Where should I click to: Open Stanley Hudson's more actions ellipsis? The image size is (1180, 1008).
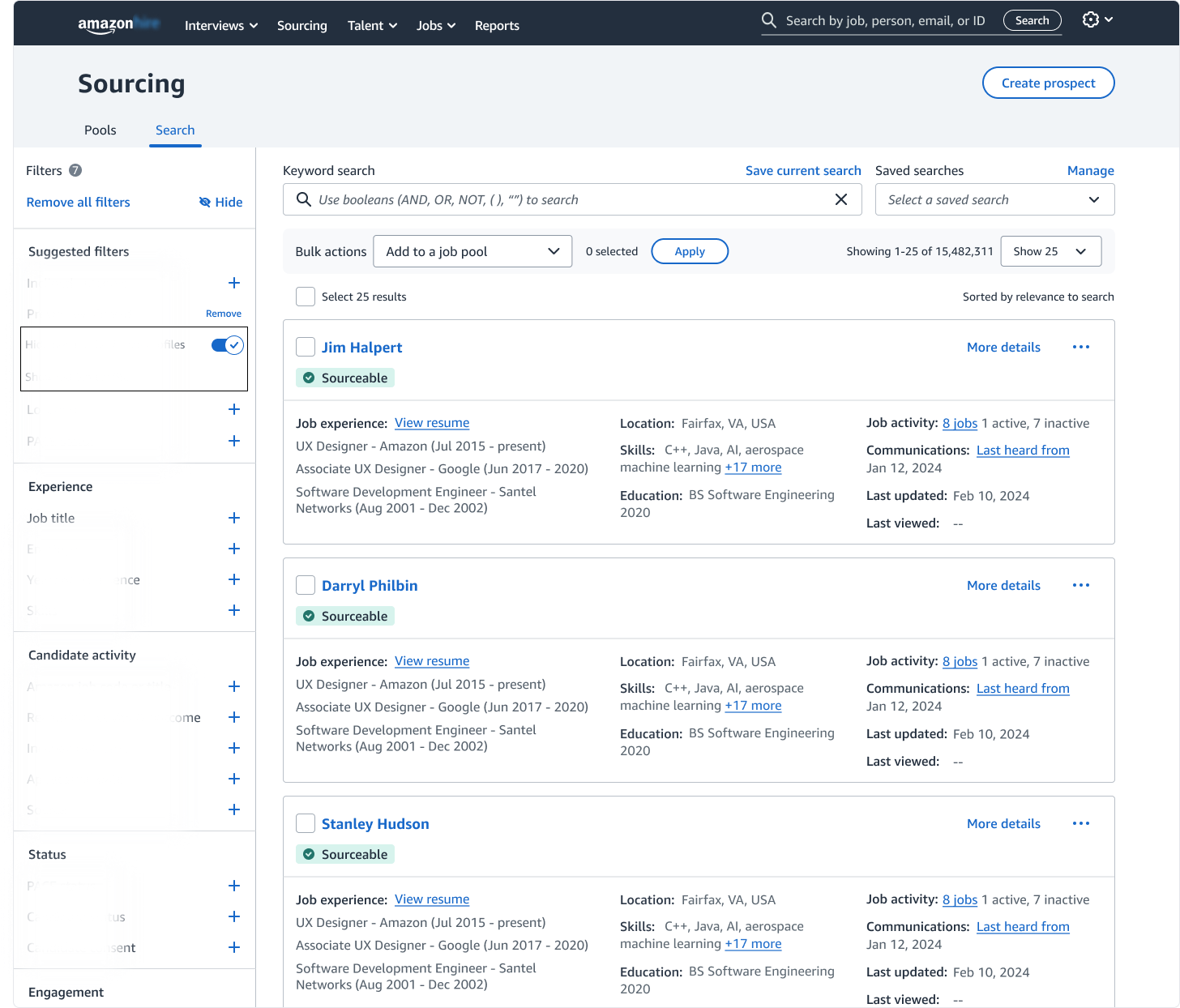click(x=1081, y=823)
